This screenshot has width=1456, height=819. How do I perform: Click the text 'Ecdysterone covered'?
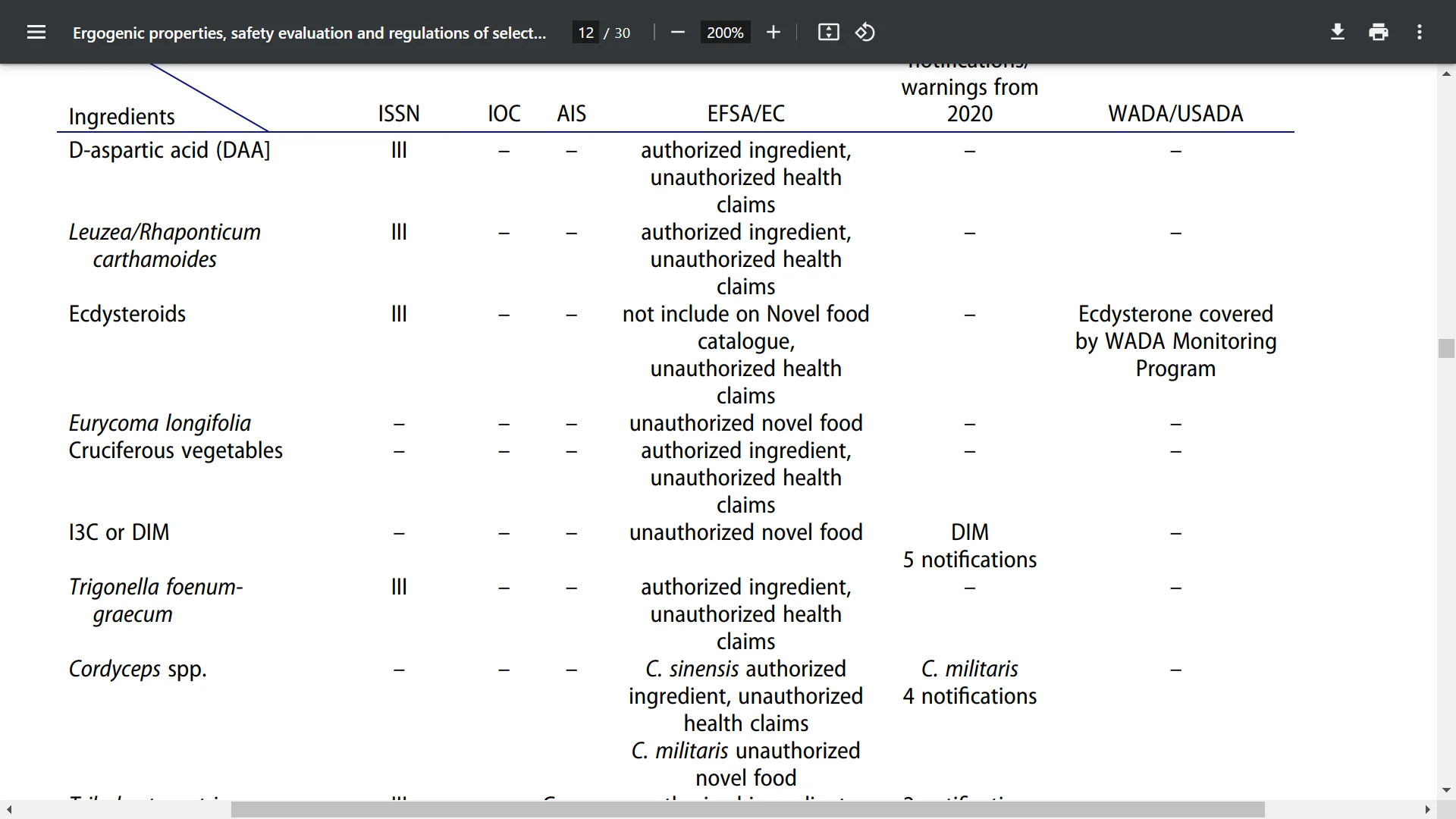point(1175,314)
